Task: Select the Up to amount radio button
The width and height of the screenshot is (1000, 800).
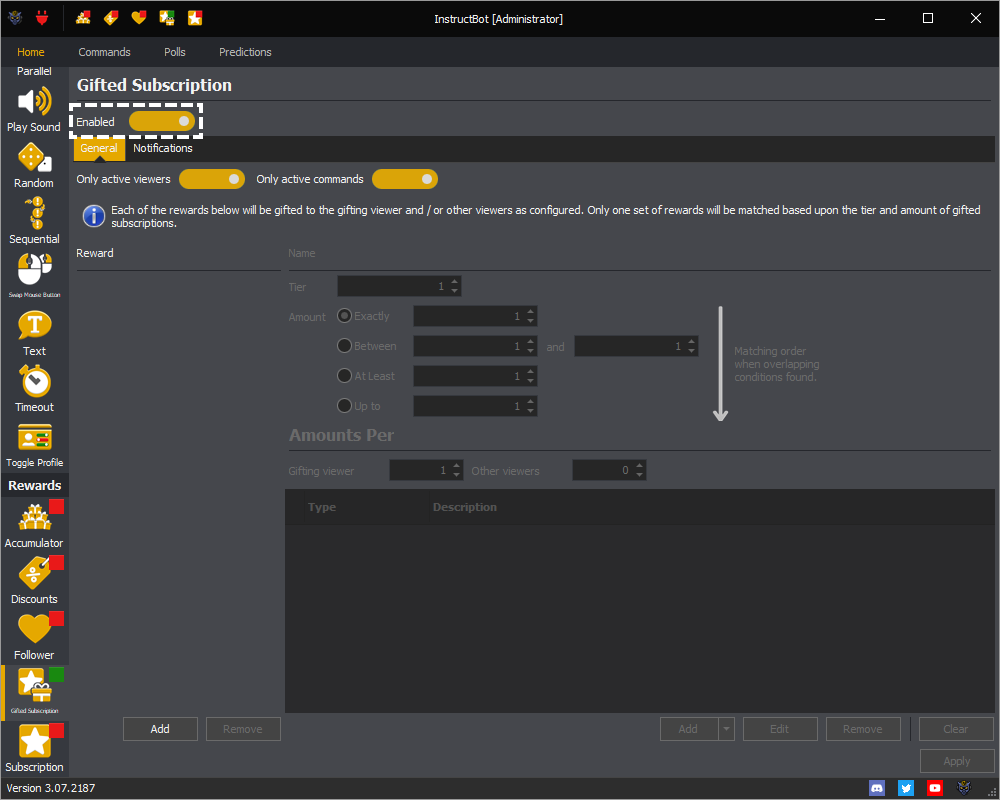Action: tap(344, 406)
